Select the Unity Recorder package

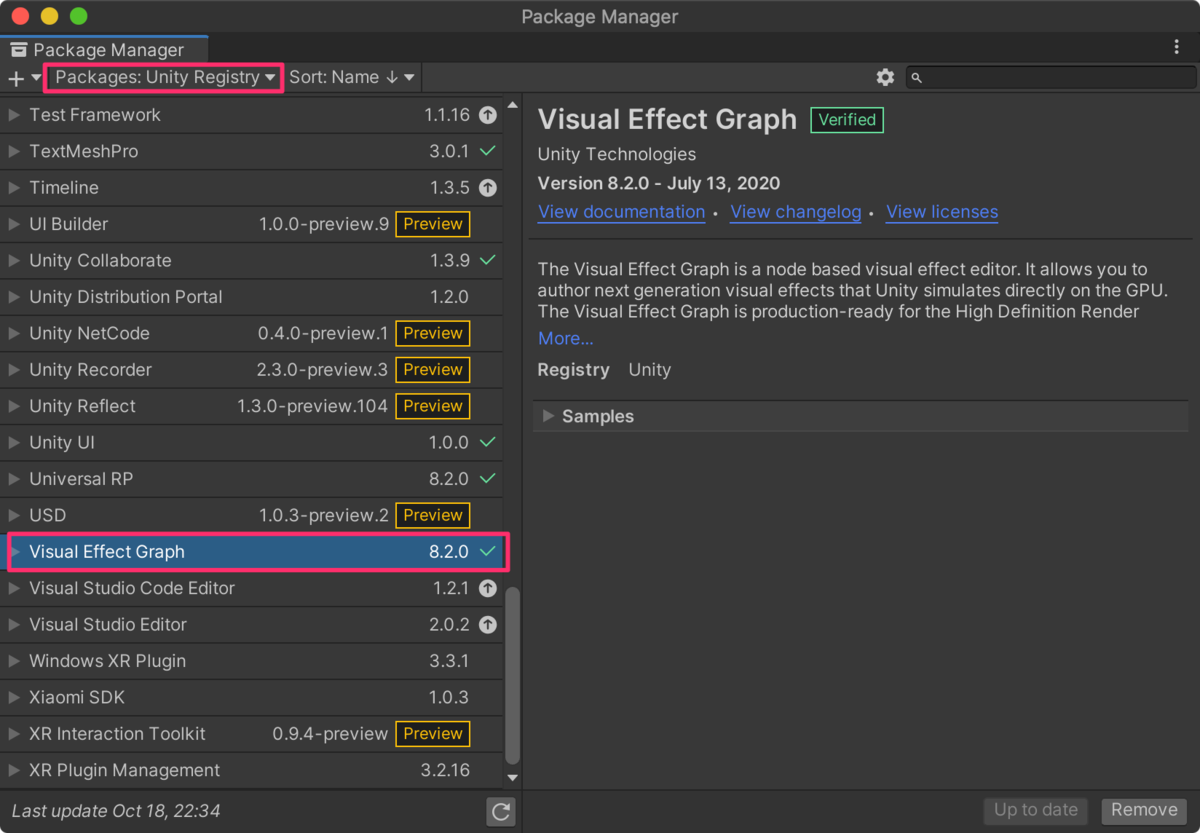(x=251, y=370)
